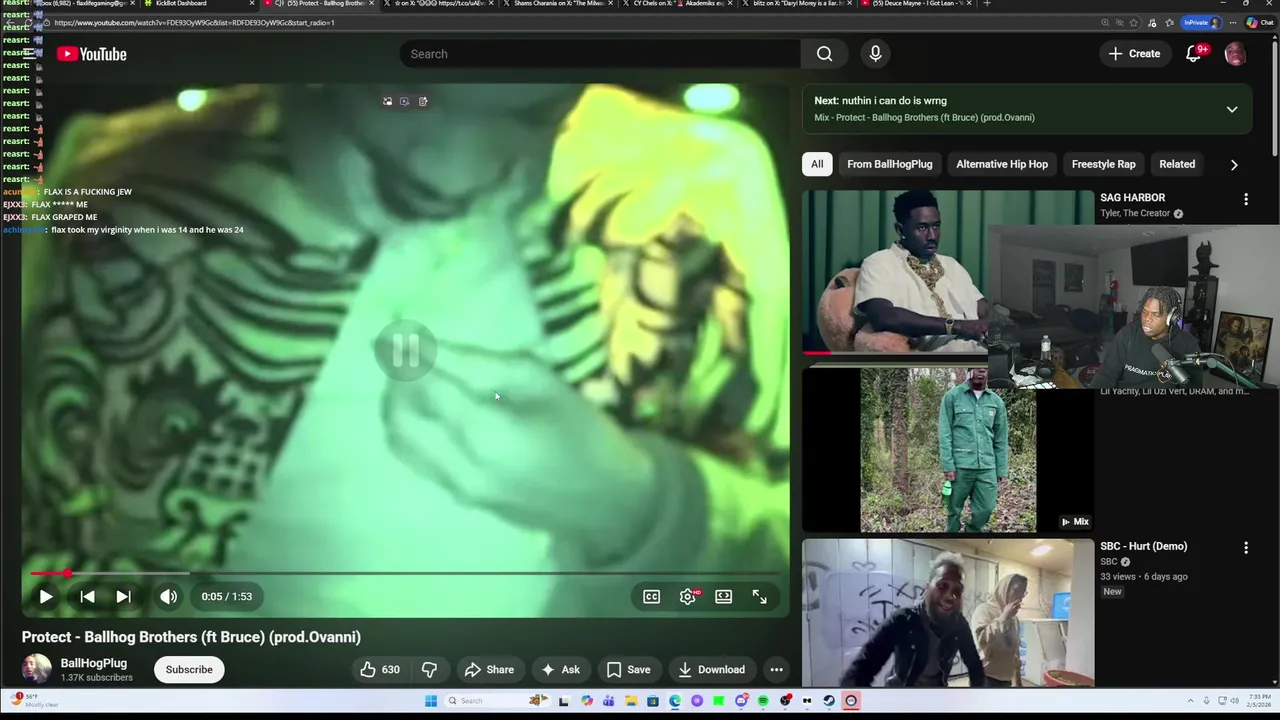This screenshot has width=1280, height=720.
Task: Start voice search with the microphone
Action: tap(875, 54)
